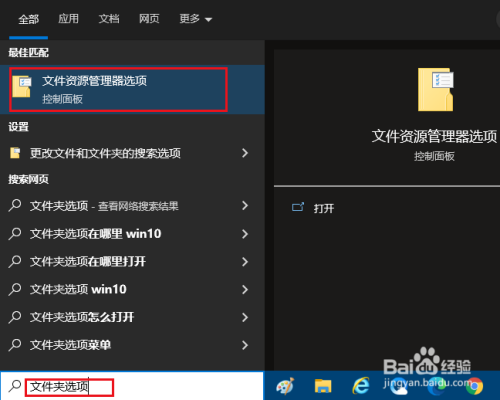Select suggestion 文件夹选项 win10
The image size is (500, 400).
[x=132, y=289]
